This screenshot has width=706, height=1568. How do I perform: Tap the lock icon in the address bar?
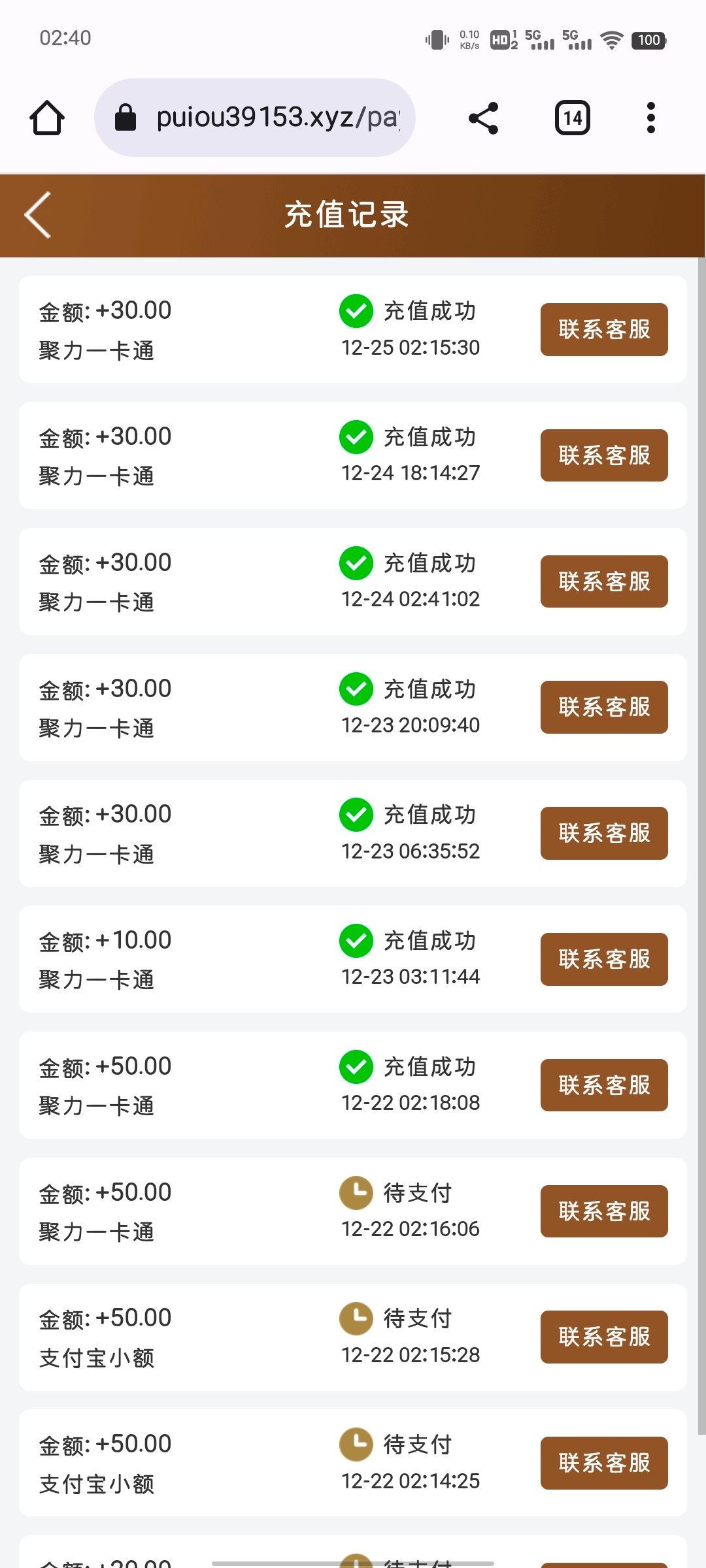click(x=126, y=118)
